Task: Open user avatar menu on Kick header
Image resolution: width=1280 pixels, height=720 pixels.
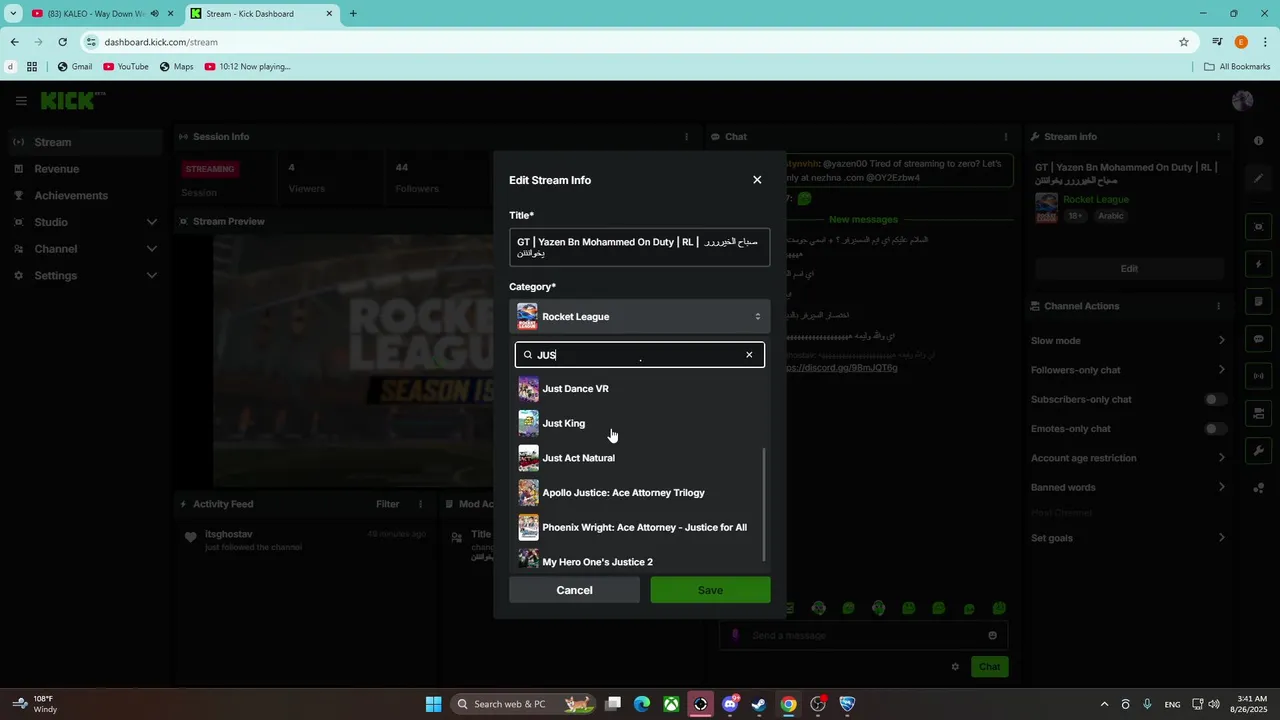Action: click(x=1243, y=101)
